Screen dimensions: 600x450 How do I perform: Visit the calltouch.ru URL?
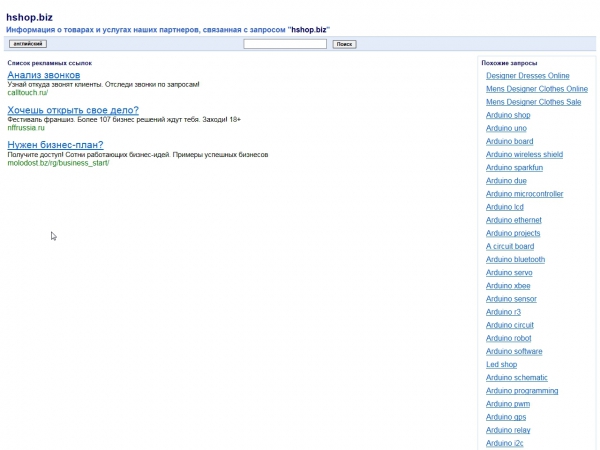tap(27, 93)
